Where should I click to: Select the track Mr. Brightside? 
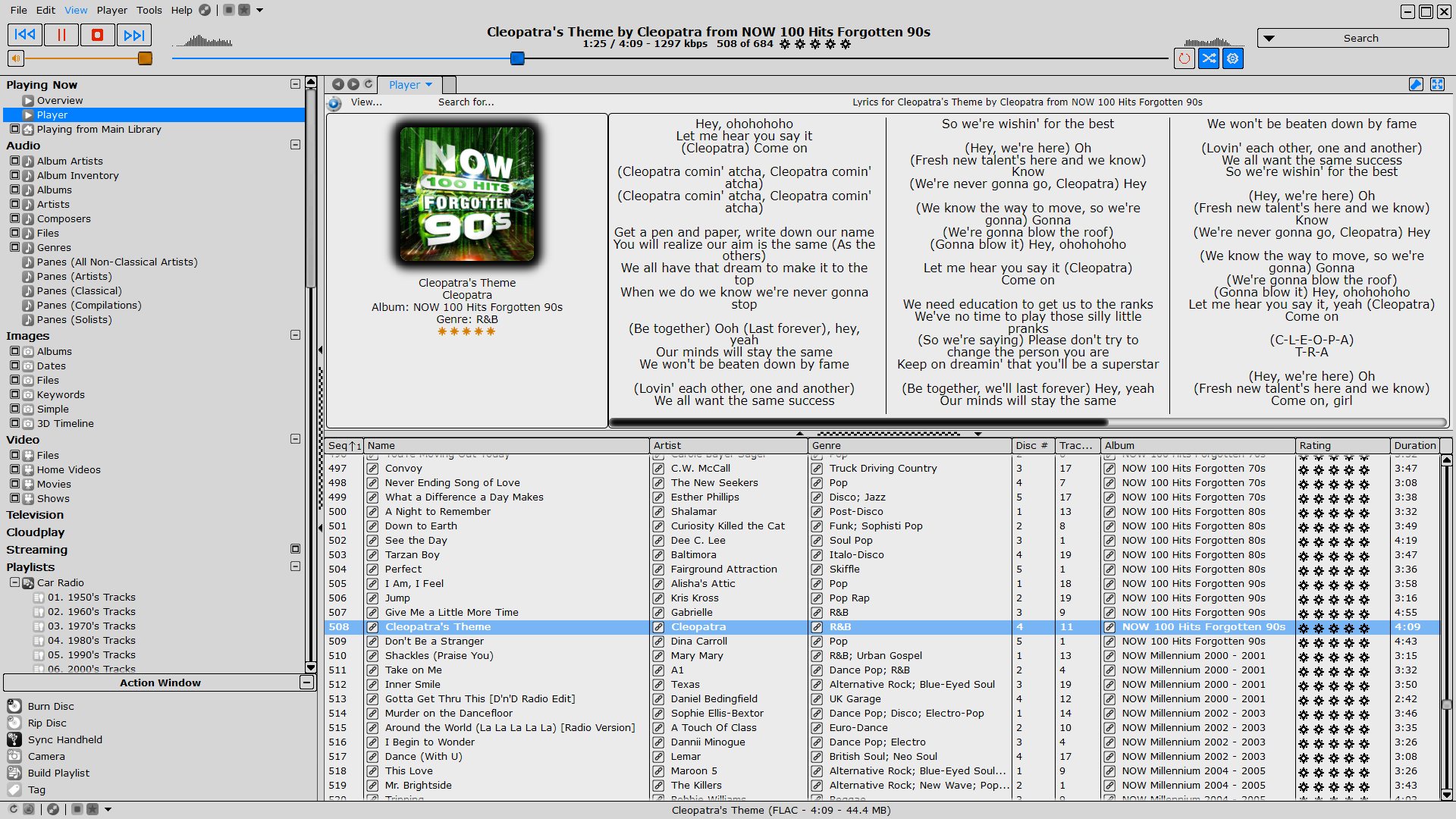coord(418,786)
